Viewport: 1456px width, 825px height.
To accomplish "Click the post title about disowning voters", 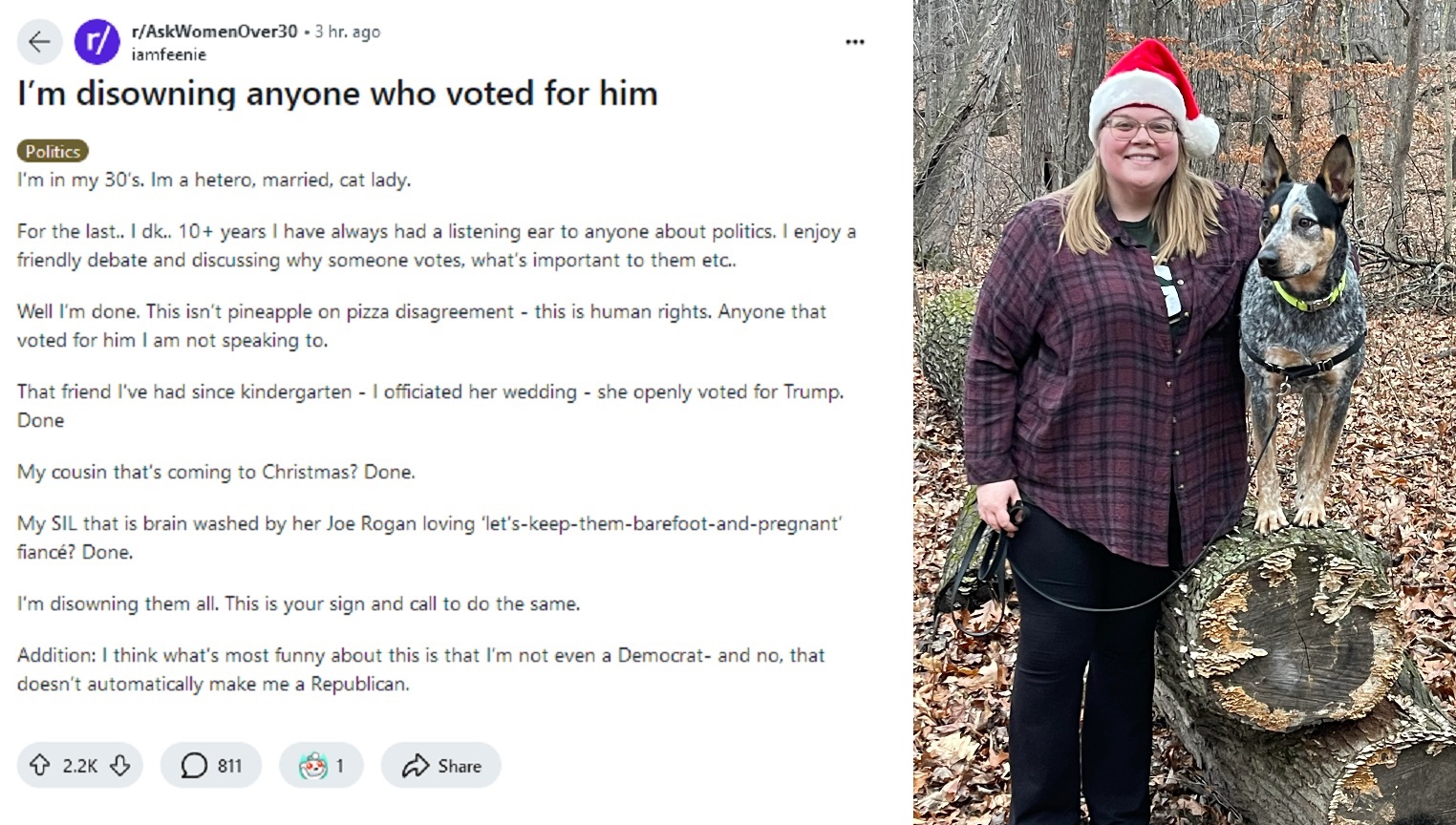I will [337, 94].
